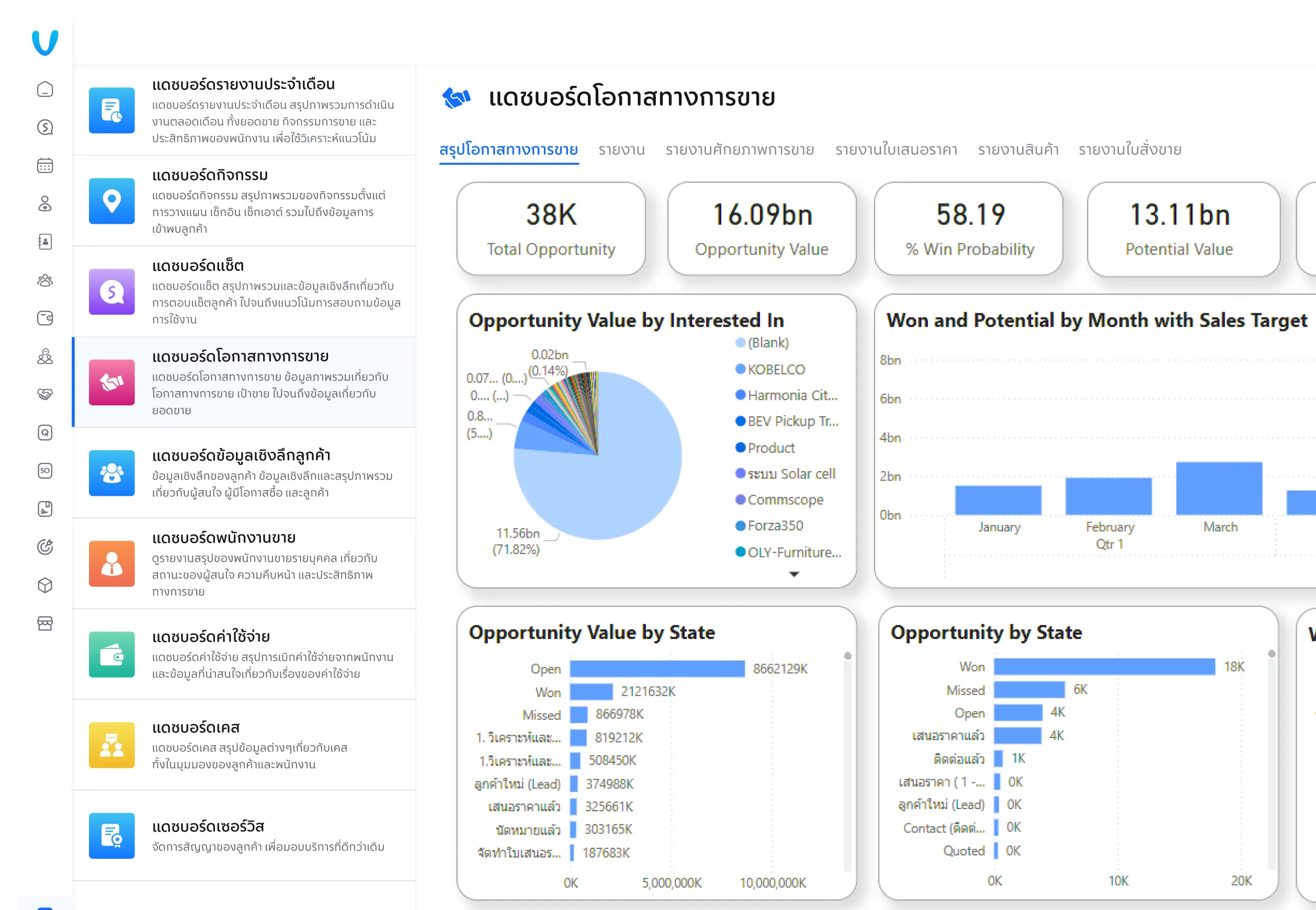Click the green wallet expense dashboard icon
The width and height of the screenshot is (1316, 910).
(x=112, y=654)
